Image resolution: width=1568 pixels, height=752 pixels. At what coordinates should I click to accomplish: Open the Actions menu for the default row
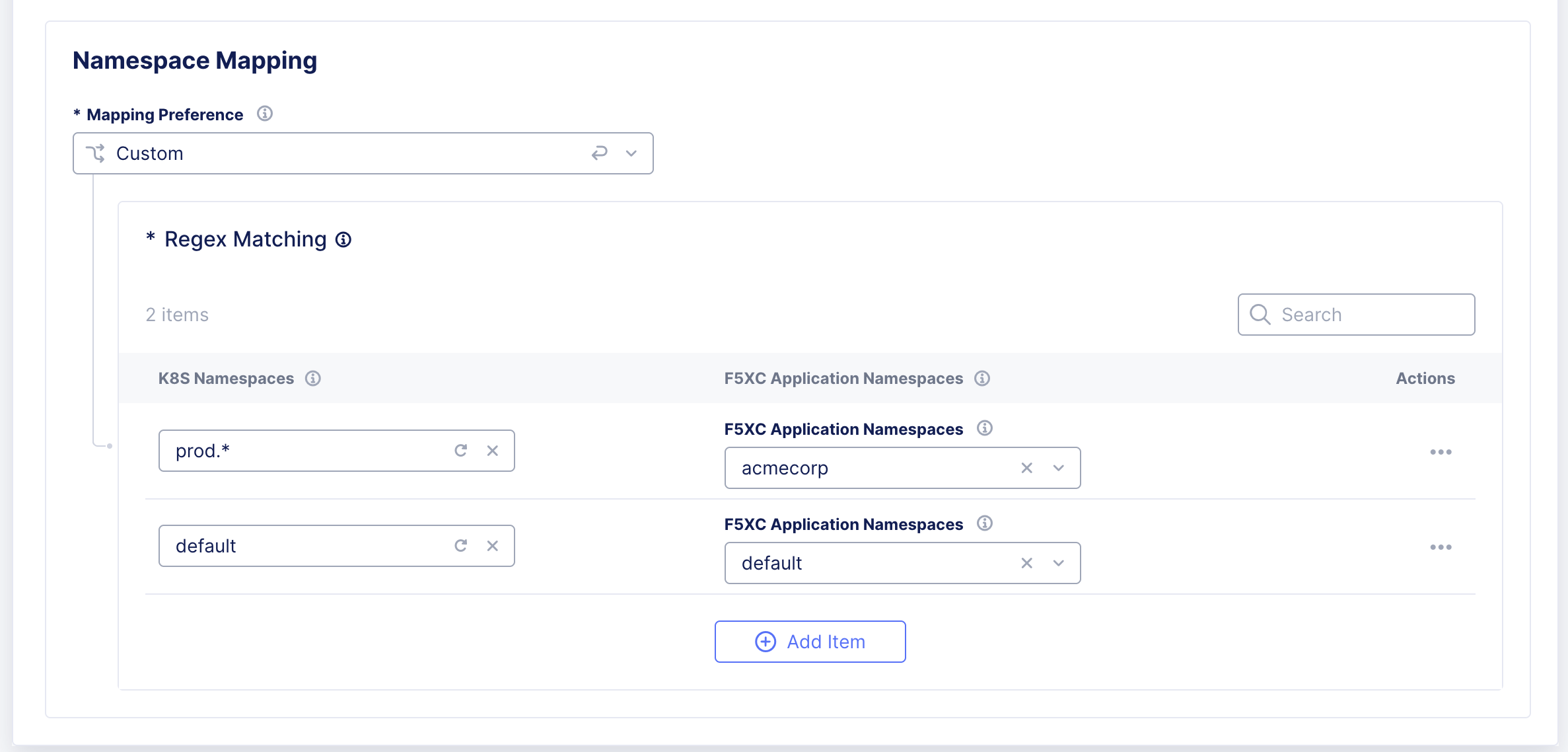tap(1441, 546)
